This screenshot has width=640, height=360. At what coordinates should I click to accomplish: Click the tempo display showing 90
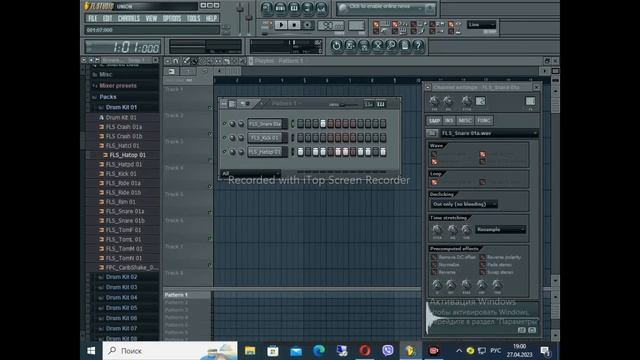coord(331,26)
